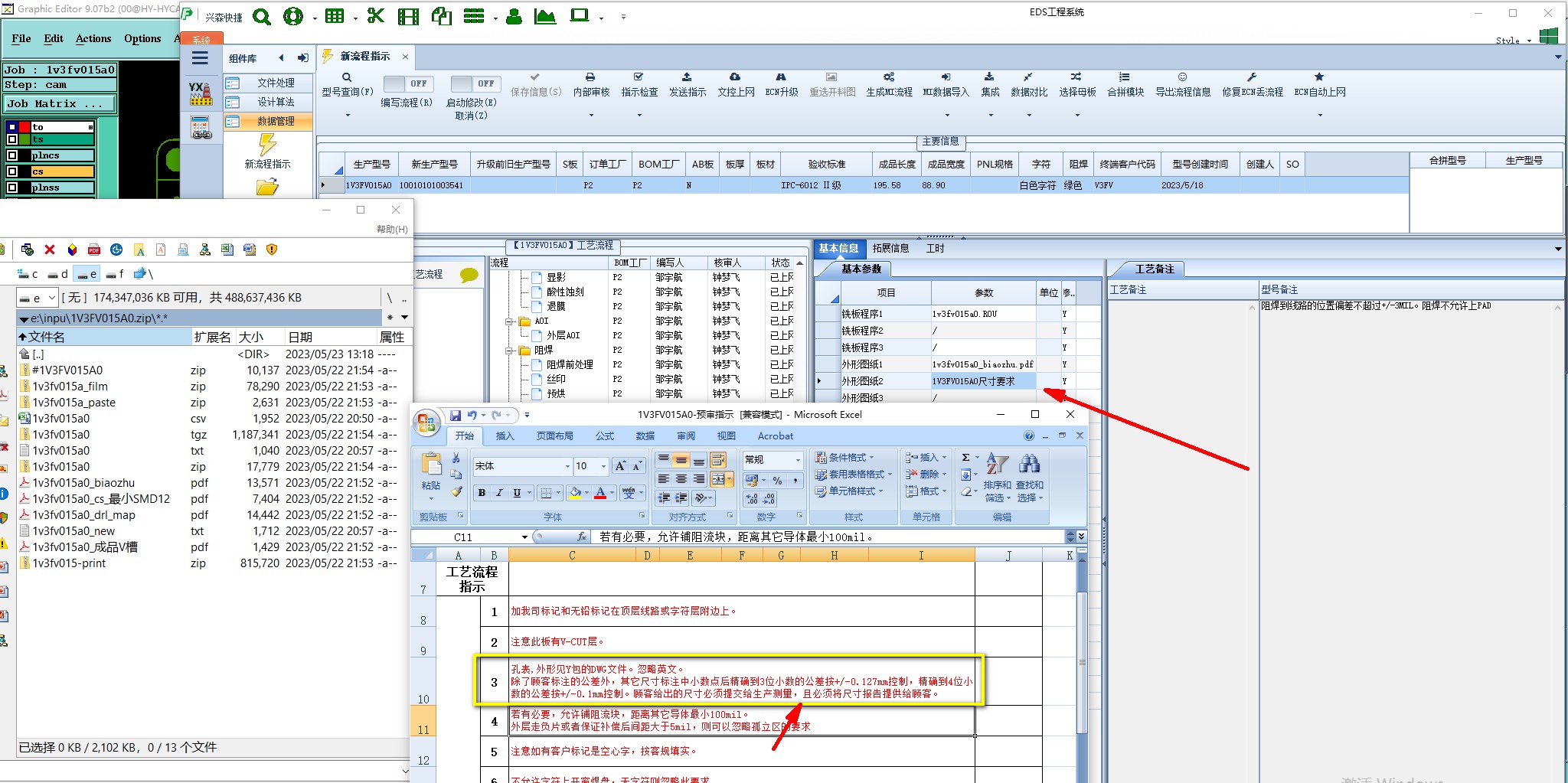The height and width of the screenshot is (783, 1568).
Task: Click the 集成 download icon
Action: tap(989, 77)
